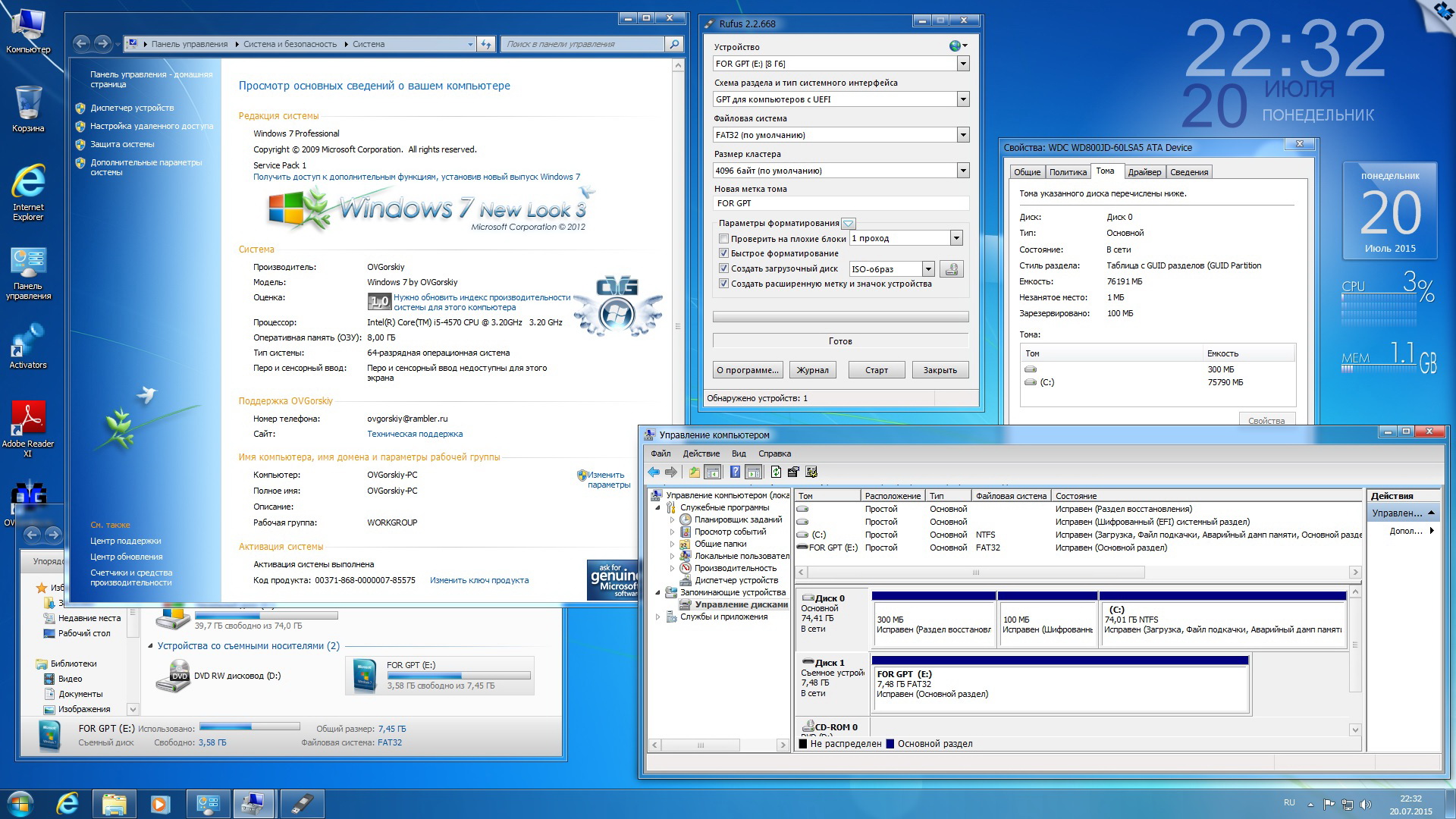The height and width of the screenshot is (819, 1456).
Task: Click the Start button in Rufus
Action: [x=877, y=370]
